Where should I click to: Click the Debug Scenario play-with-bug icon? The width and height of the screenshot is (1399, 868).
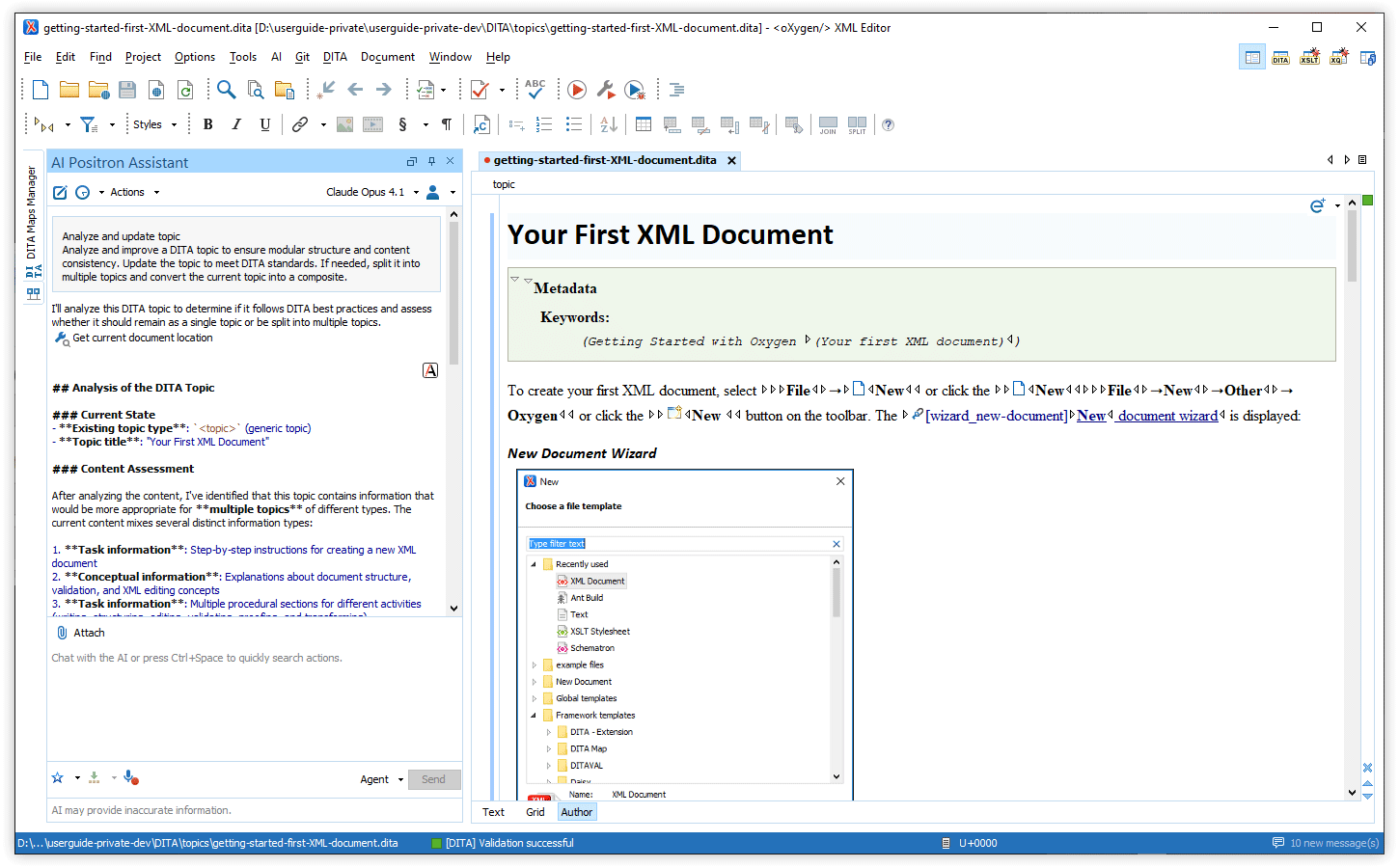[635, 90]
